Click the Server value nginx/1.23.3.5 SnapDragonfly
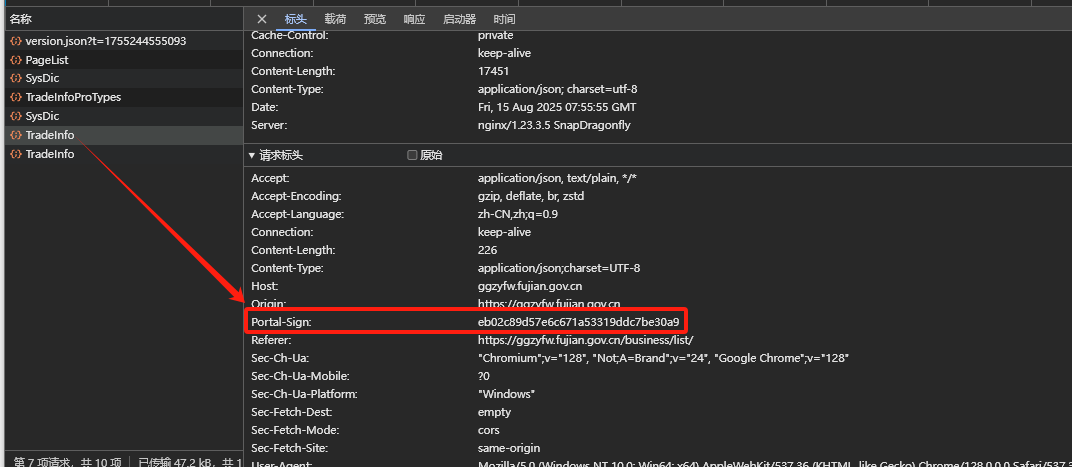1072x467 pixels. coord(554,125)
